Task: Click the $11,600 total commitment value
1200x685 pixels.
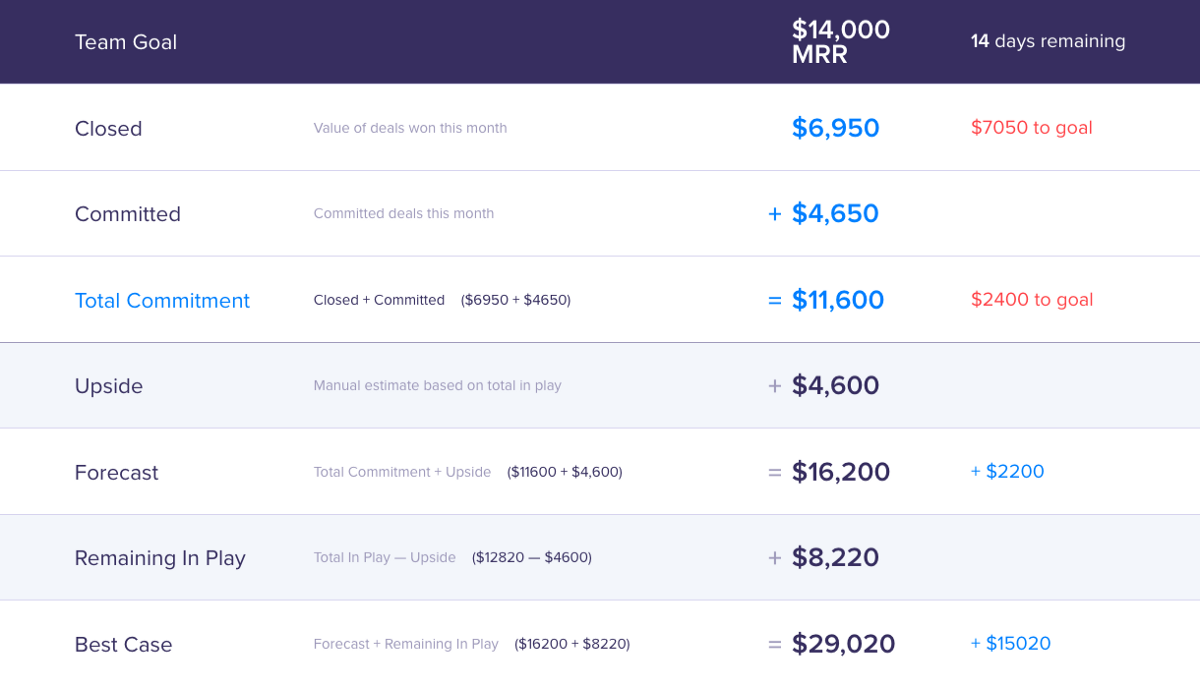Action: click(838, 300)
